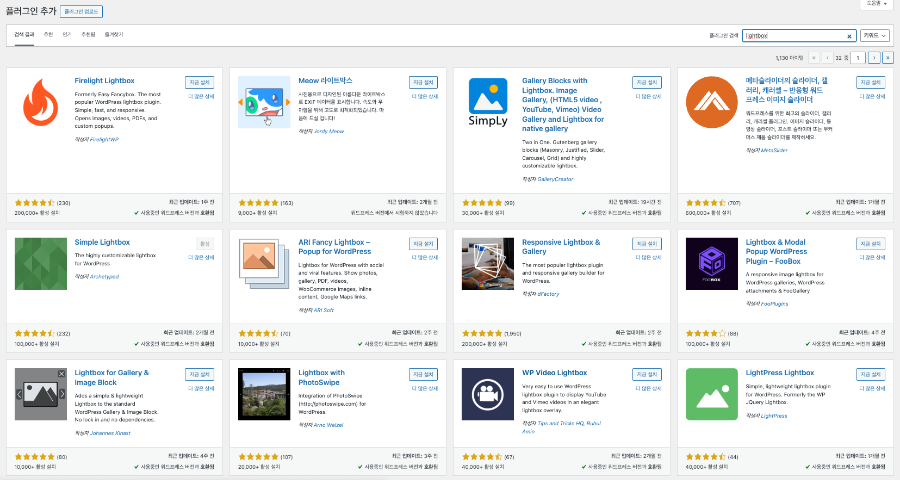
Task: Click the purple FooBox plugin icon
Action: coord(712,264)
